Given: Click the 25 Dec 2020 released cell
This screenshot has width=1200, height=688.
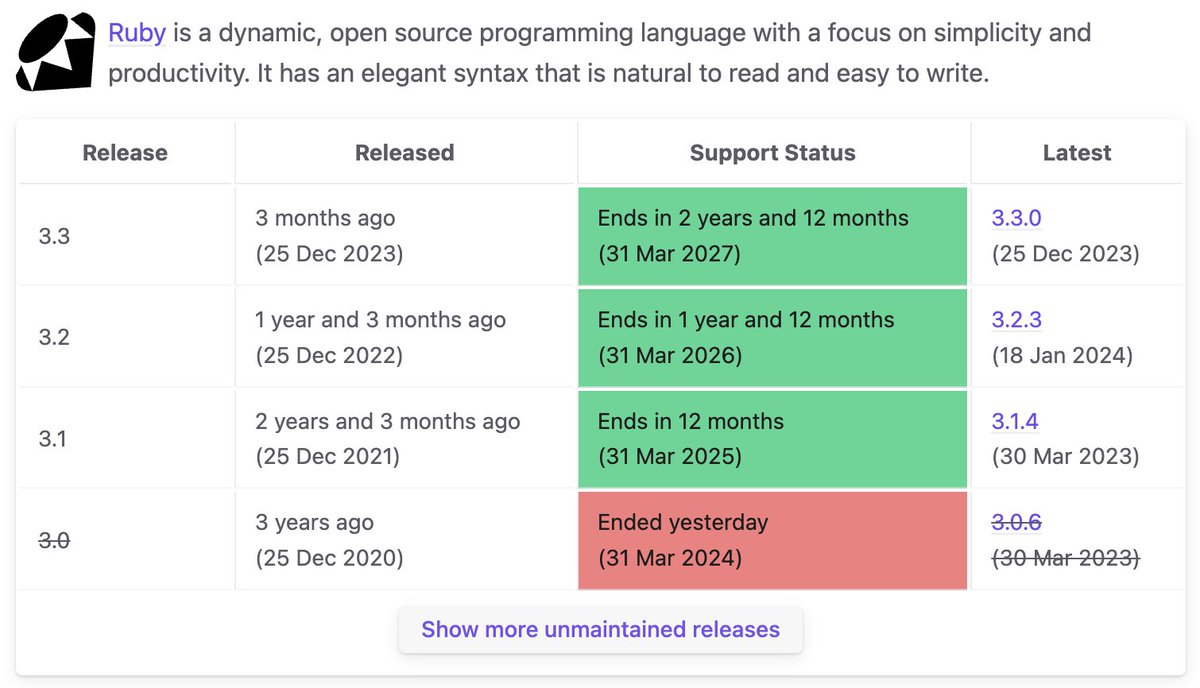Looking at the screenshot, I should (405, 540).
